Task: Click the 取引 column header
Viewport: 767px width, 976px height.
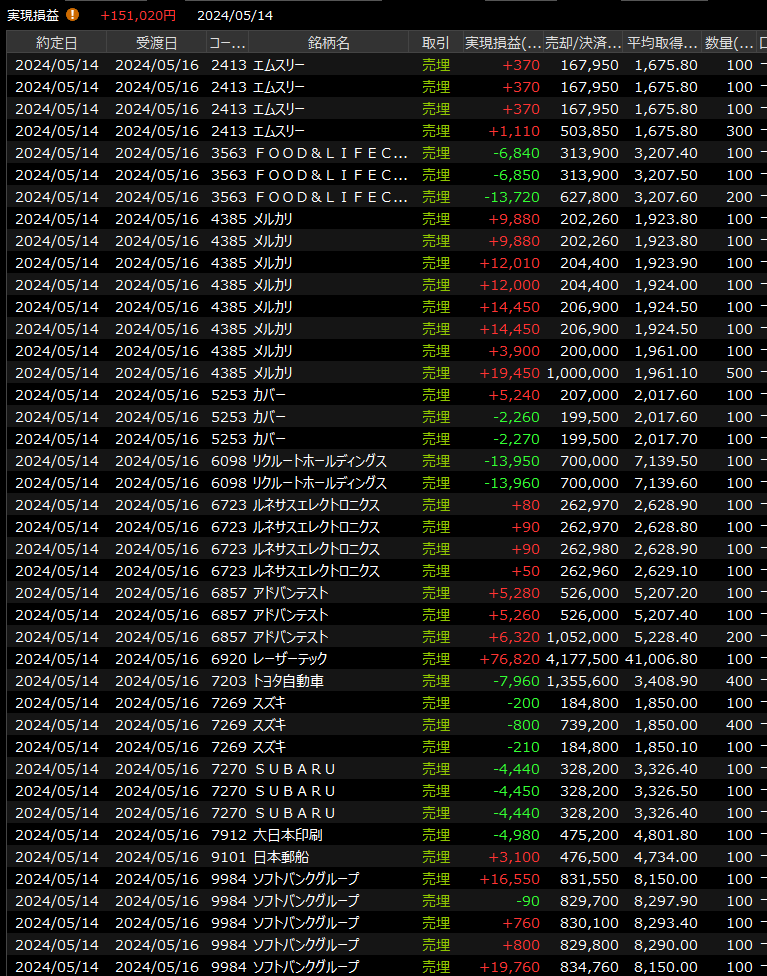Action: click(x=435, y=42)
